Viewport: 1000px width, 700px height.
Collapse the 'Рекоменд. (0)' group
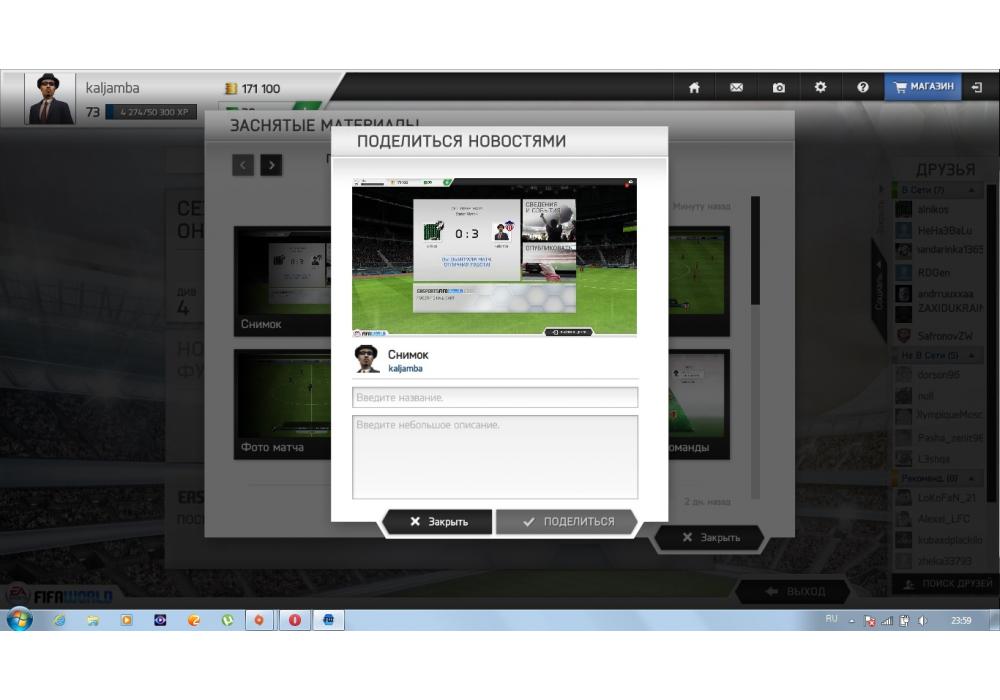pos(971,478)
